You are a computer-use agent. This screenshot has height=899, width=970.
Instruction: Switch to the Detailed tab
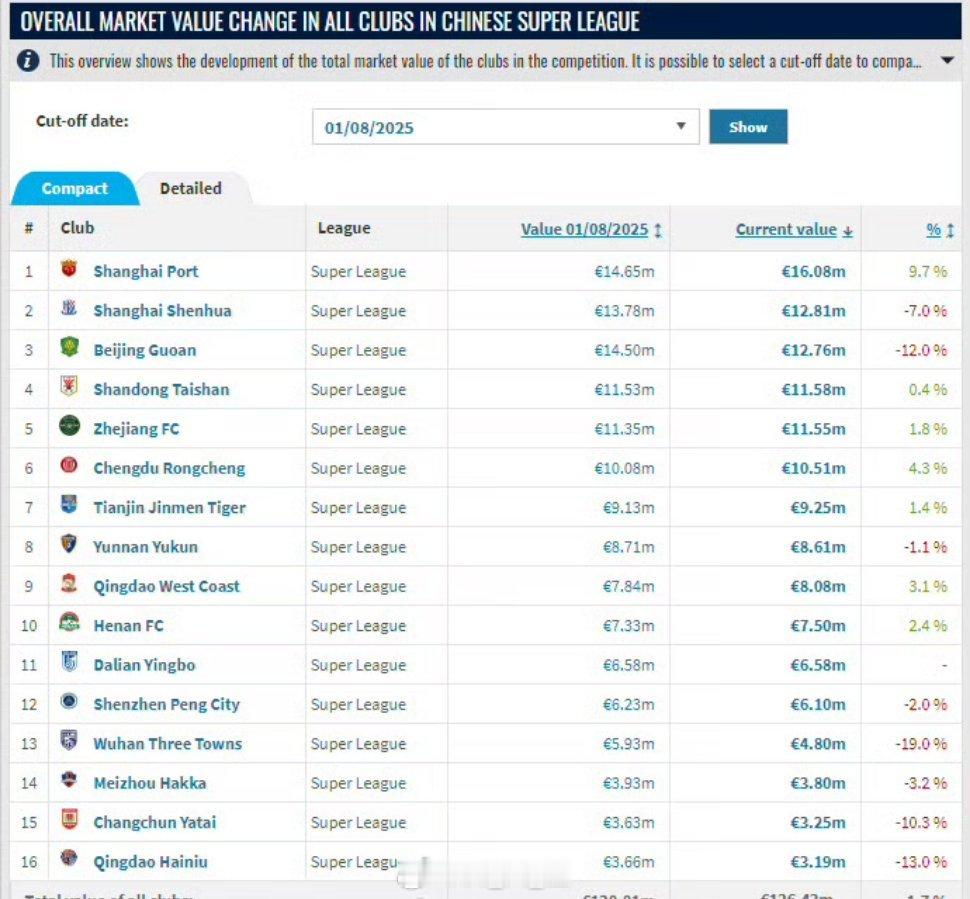coord(191,188)
